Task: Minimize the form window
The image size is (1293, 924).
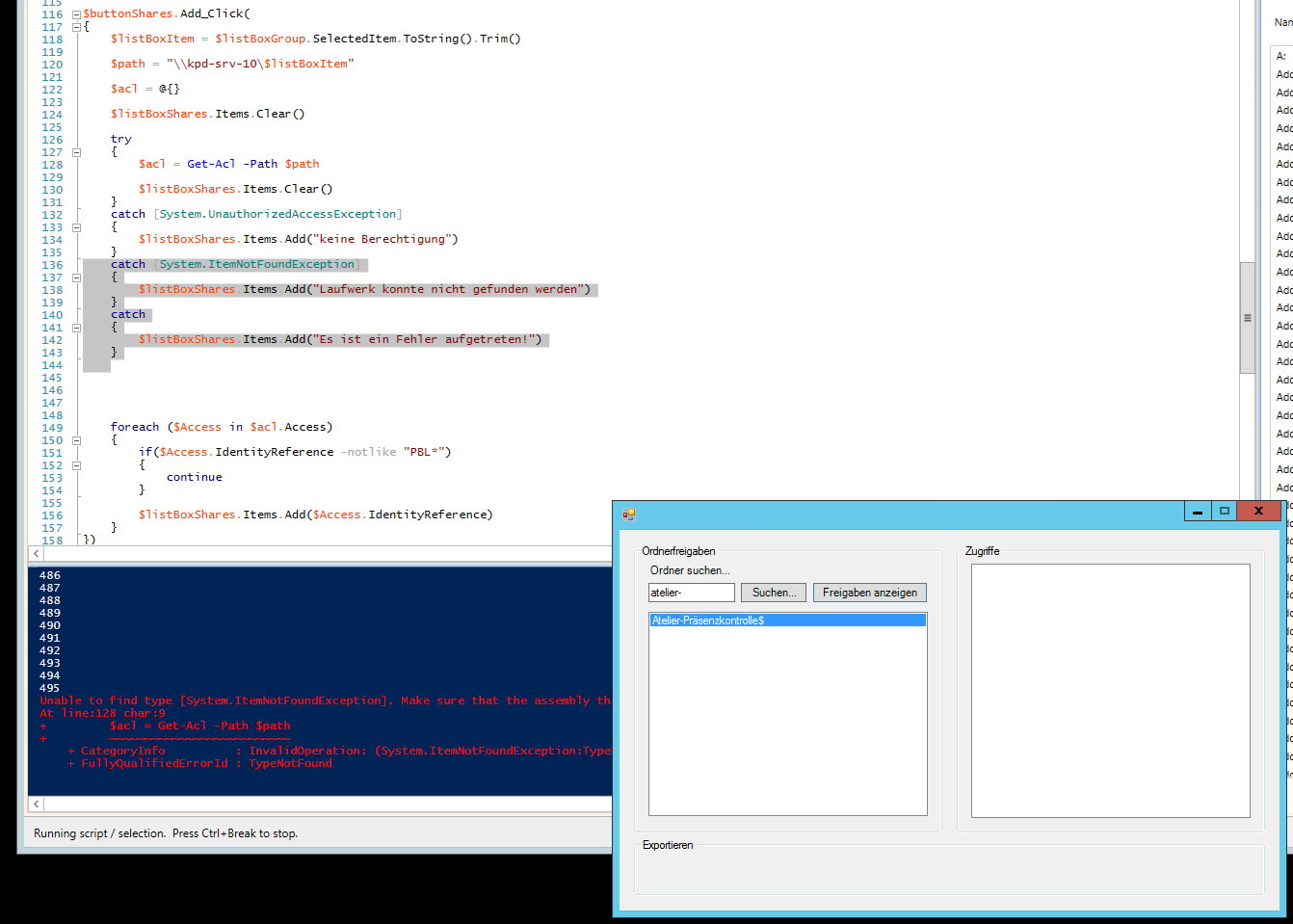Action: [x=1198, y=512]
